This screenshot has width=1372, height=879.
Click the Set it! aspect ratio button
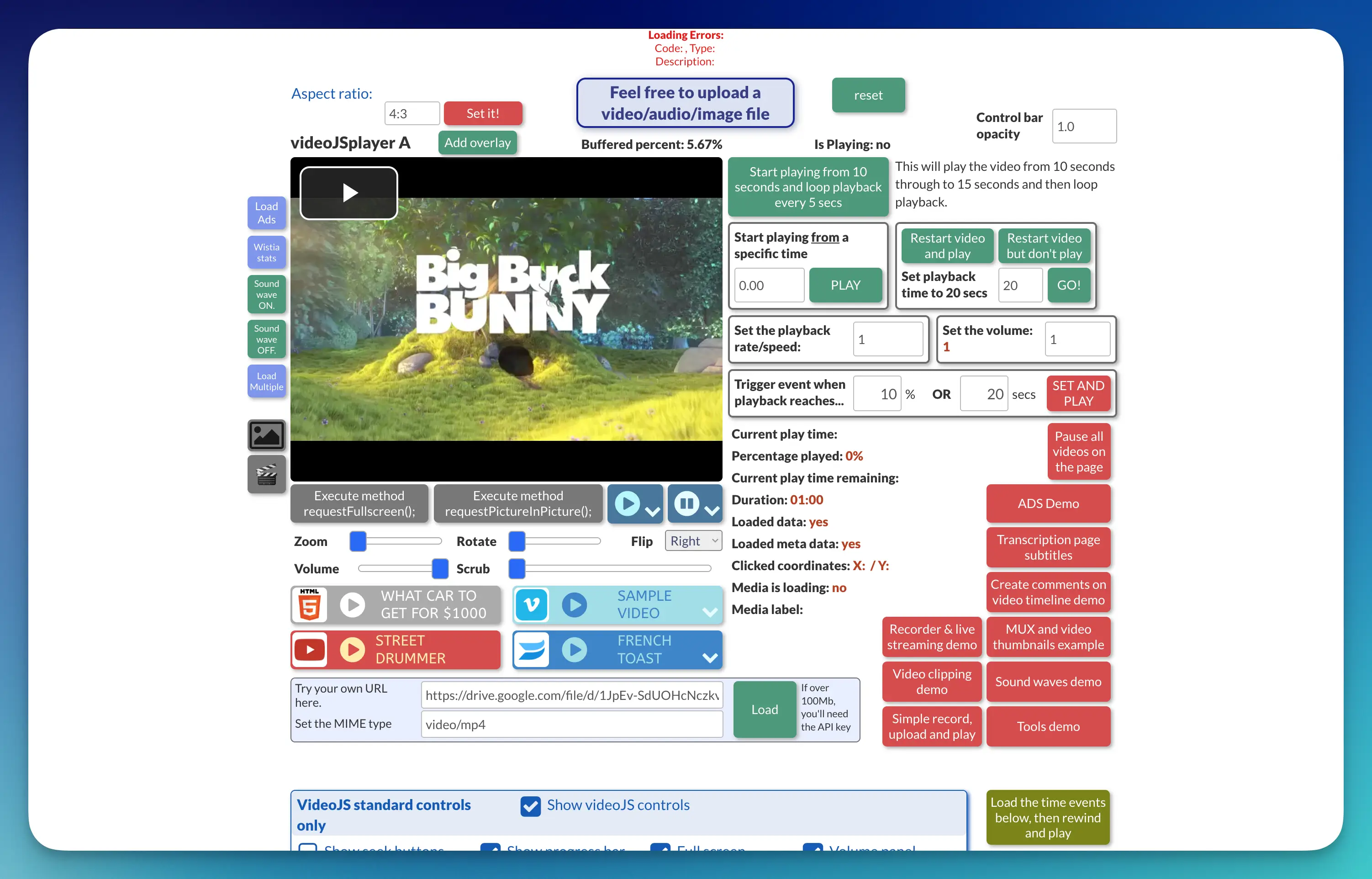point(483,113)
